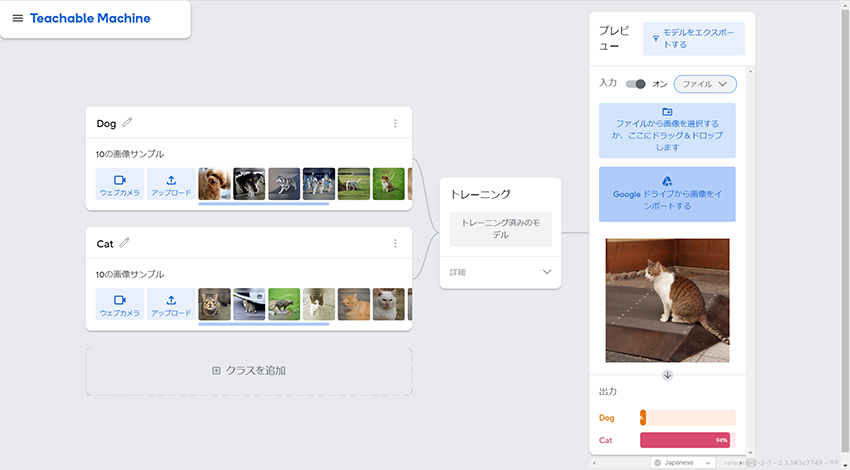850x470 pixels.
Task: Select the first dog sample thumbnail
Action: click(x=214, y=184)
